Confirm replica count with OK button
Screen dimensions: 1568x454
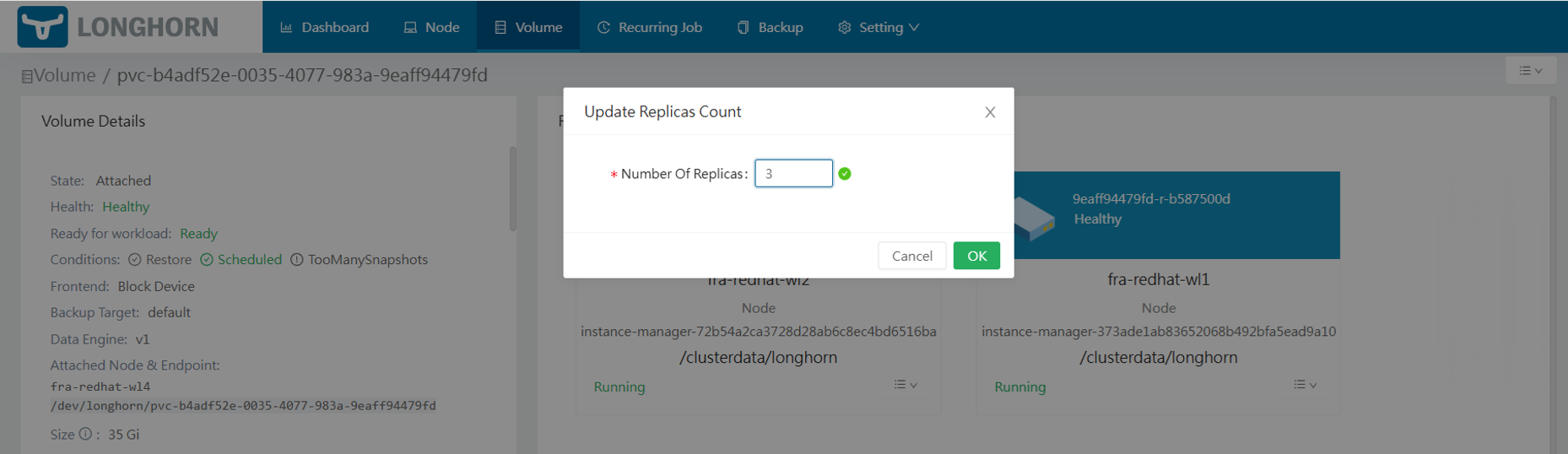point(976,256)
